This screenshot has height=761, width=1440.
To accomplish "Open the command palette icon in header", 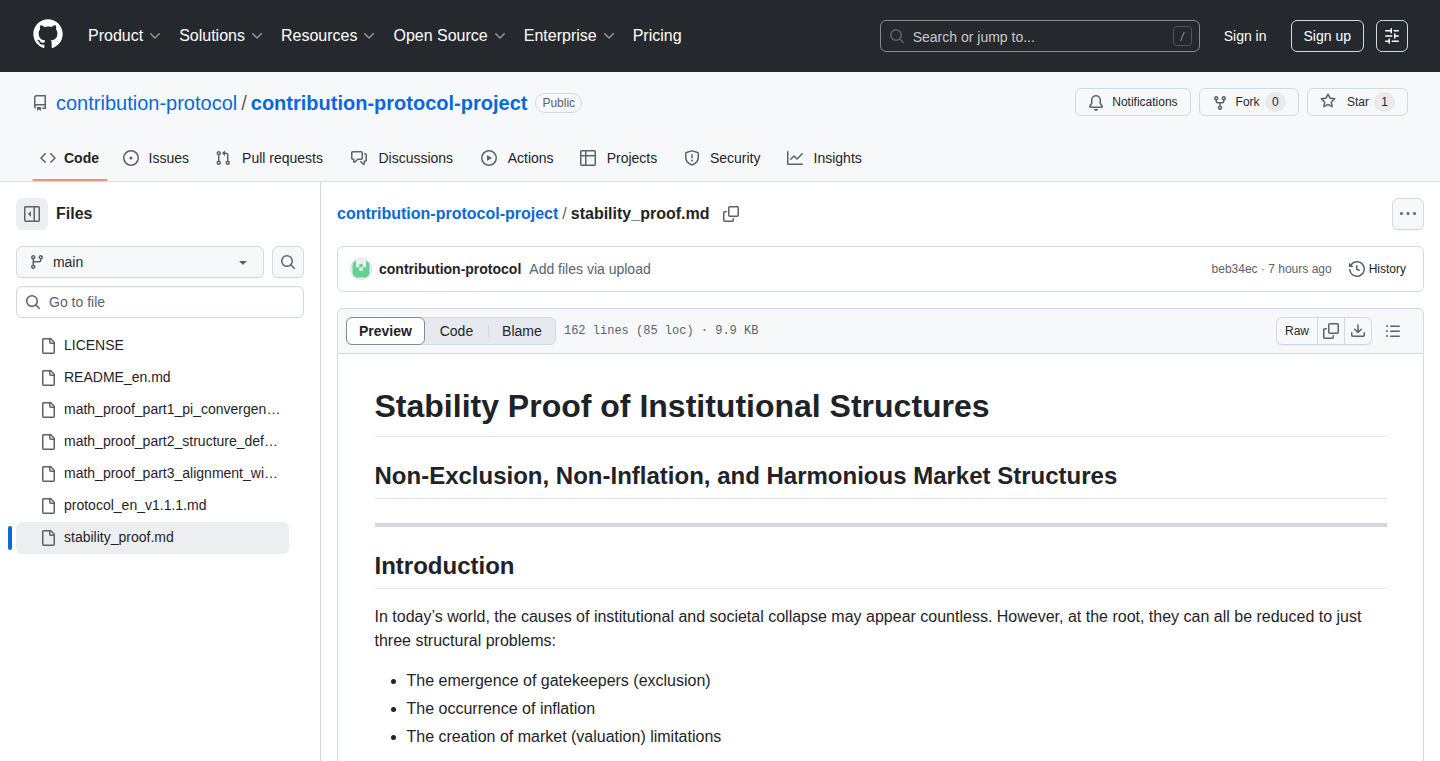I will click(1392, 36).
